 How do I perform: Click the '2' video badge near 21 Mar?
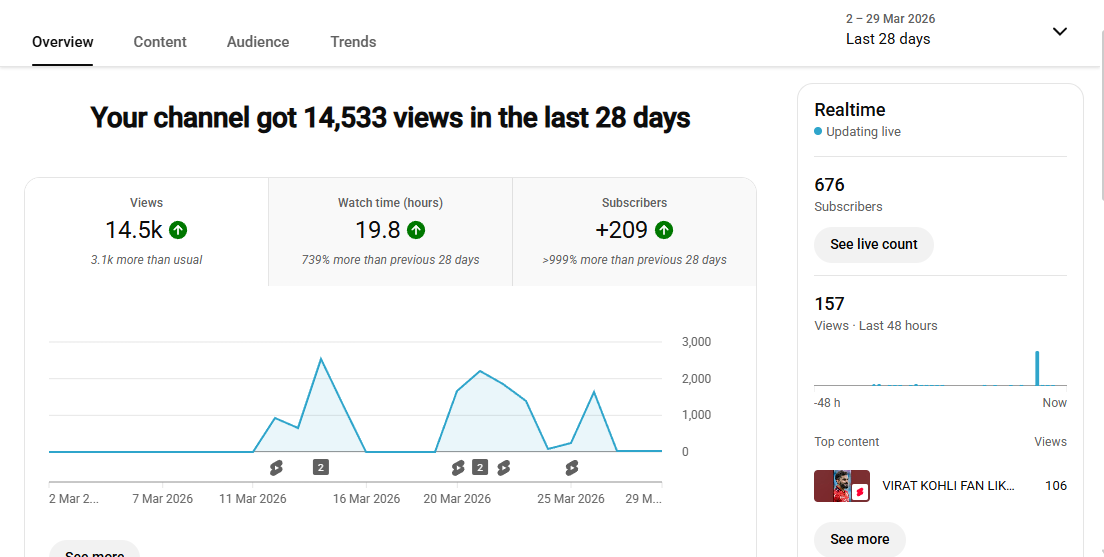(x=480, y=467)
